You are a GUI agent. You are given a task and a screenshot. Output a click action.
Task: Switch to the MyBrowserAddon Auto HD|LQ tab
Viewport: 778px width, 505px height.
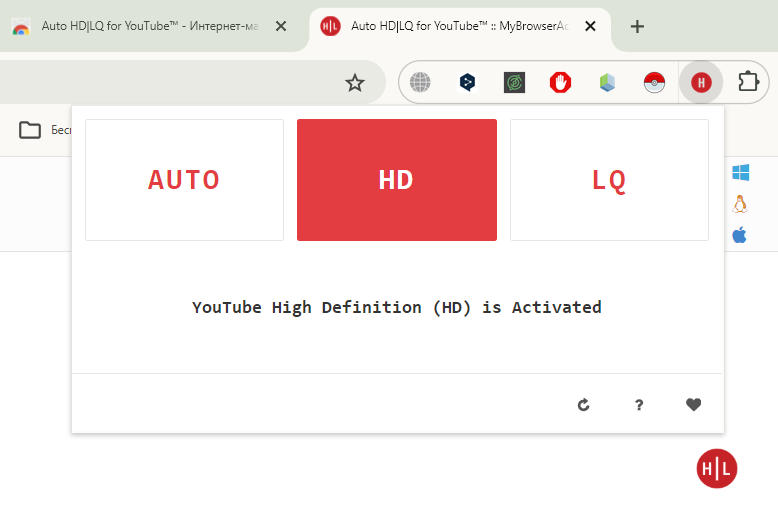click(450, 26)
